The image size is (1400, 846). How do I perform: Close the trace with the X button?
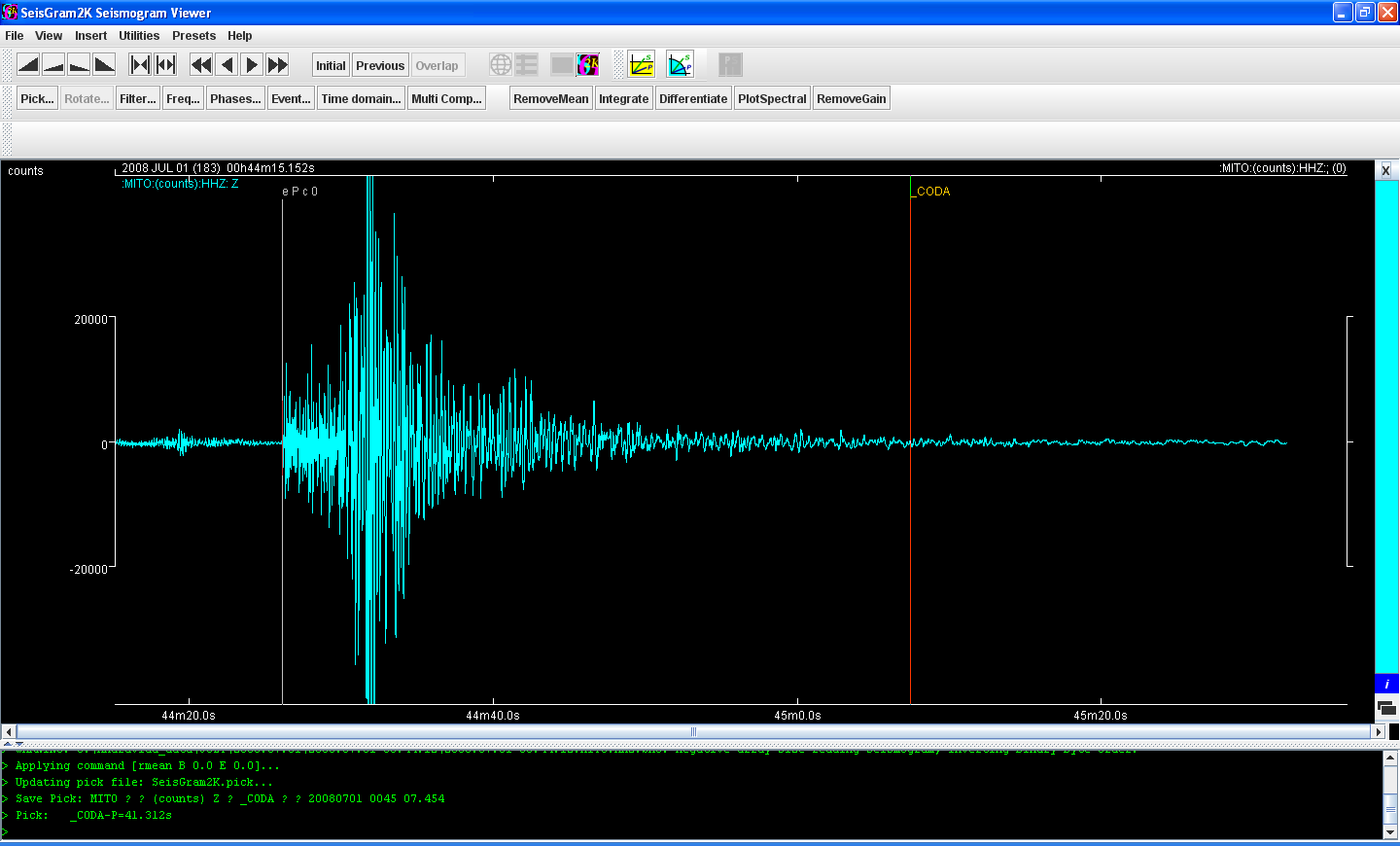point(1385,170)
